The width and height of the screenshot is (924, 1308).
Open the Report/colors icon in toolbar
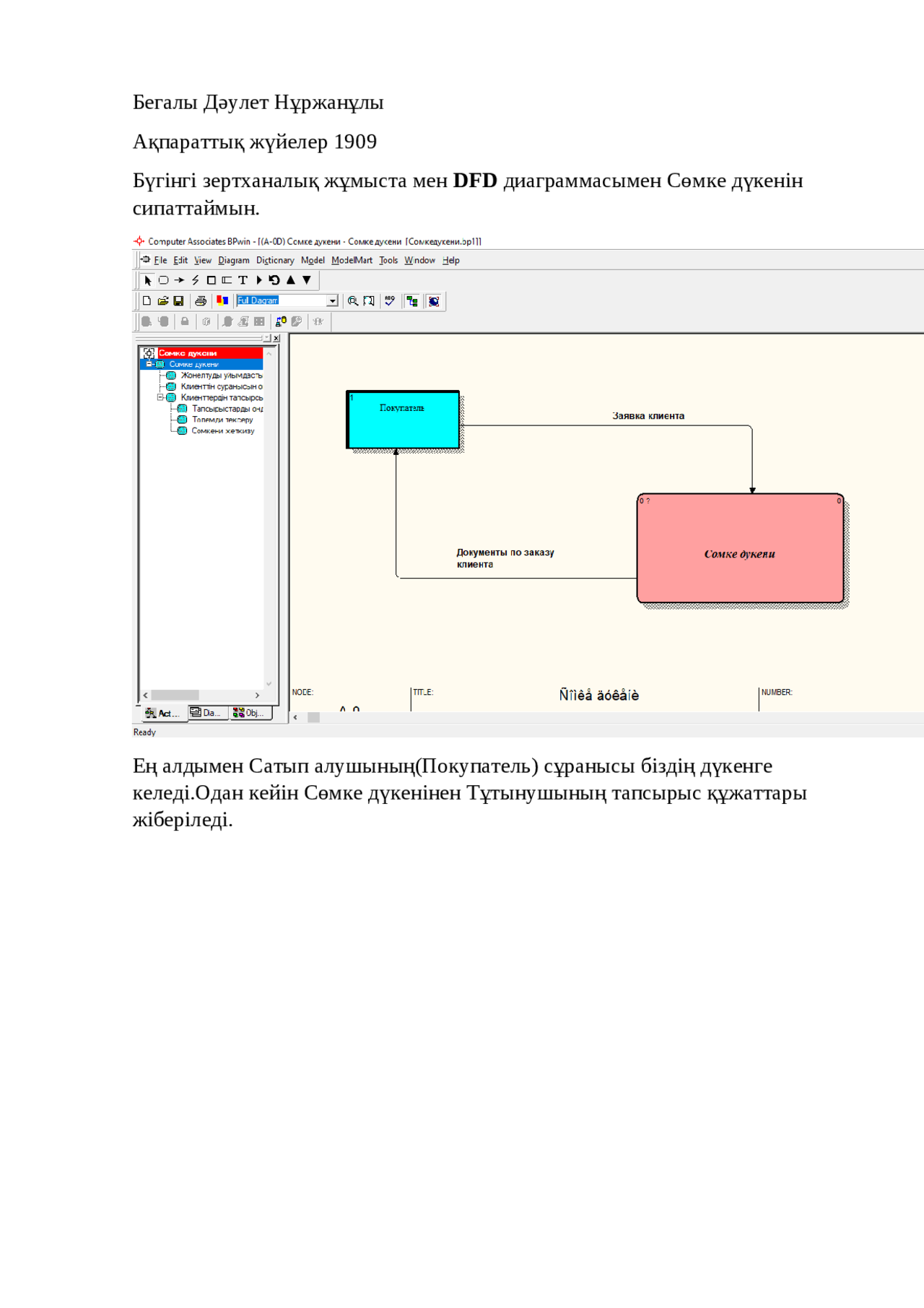(222, 301)
